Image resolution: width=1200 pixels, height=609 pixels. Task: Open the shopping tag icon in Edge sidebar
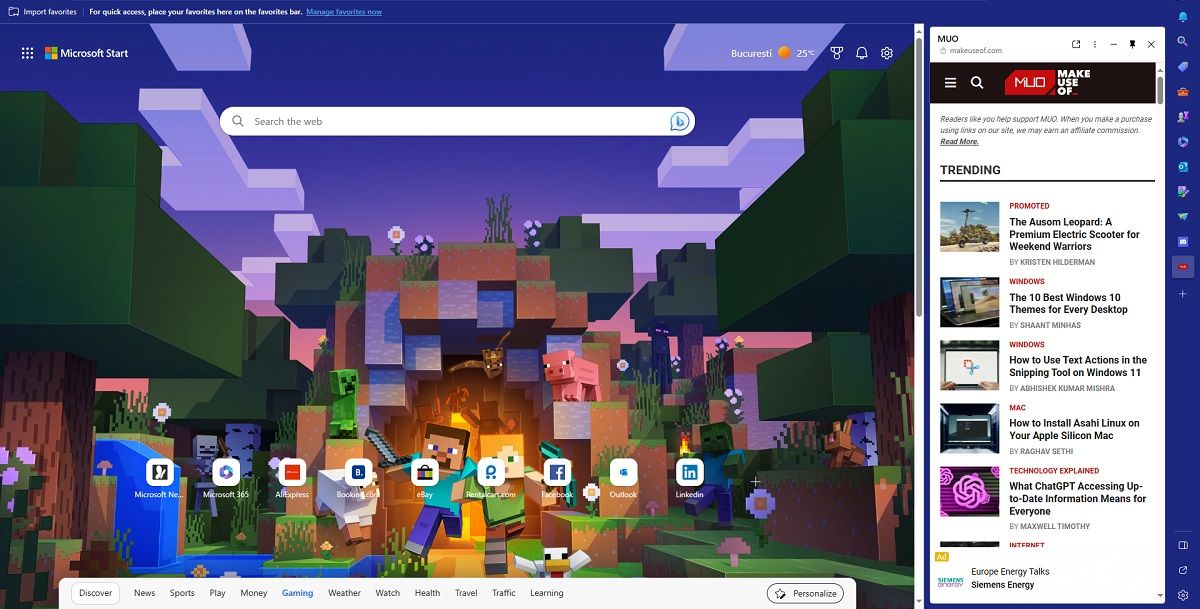click(x=1184, y=64)
